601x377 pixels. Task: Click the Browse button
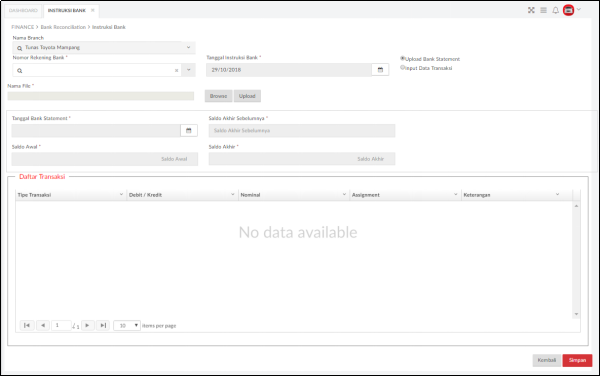click(x=218, y=96)
